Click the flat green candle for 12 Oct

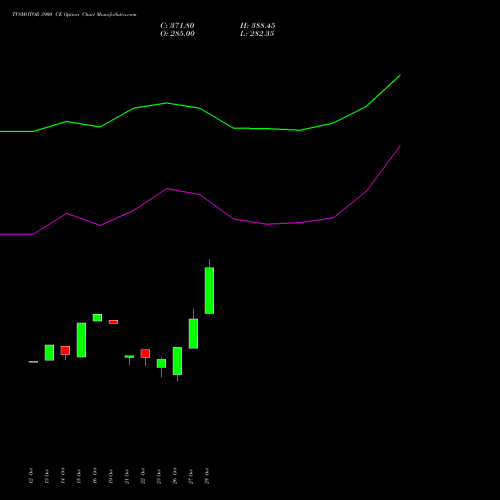(33, 362)
